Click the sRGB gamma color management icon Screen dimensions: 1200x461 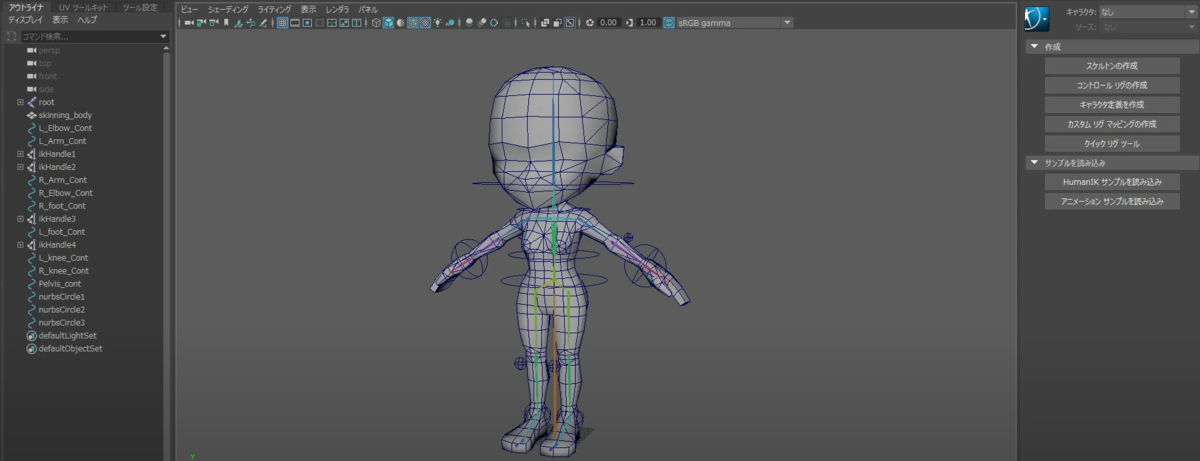click(668, 22)
